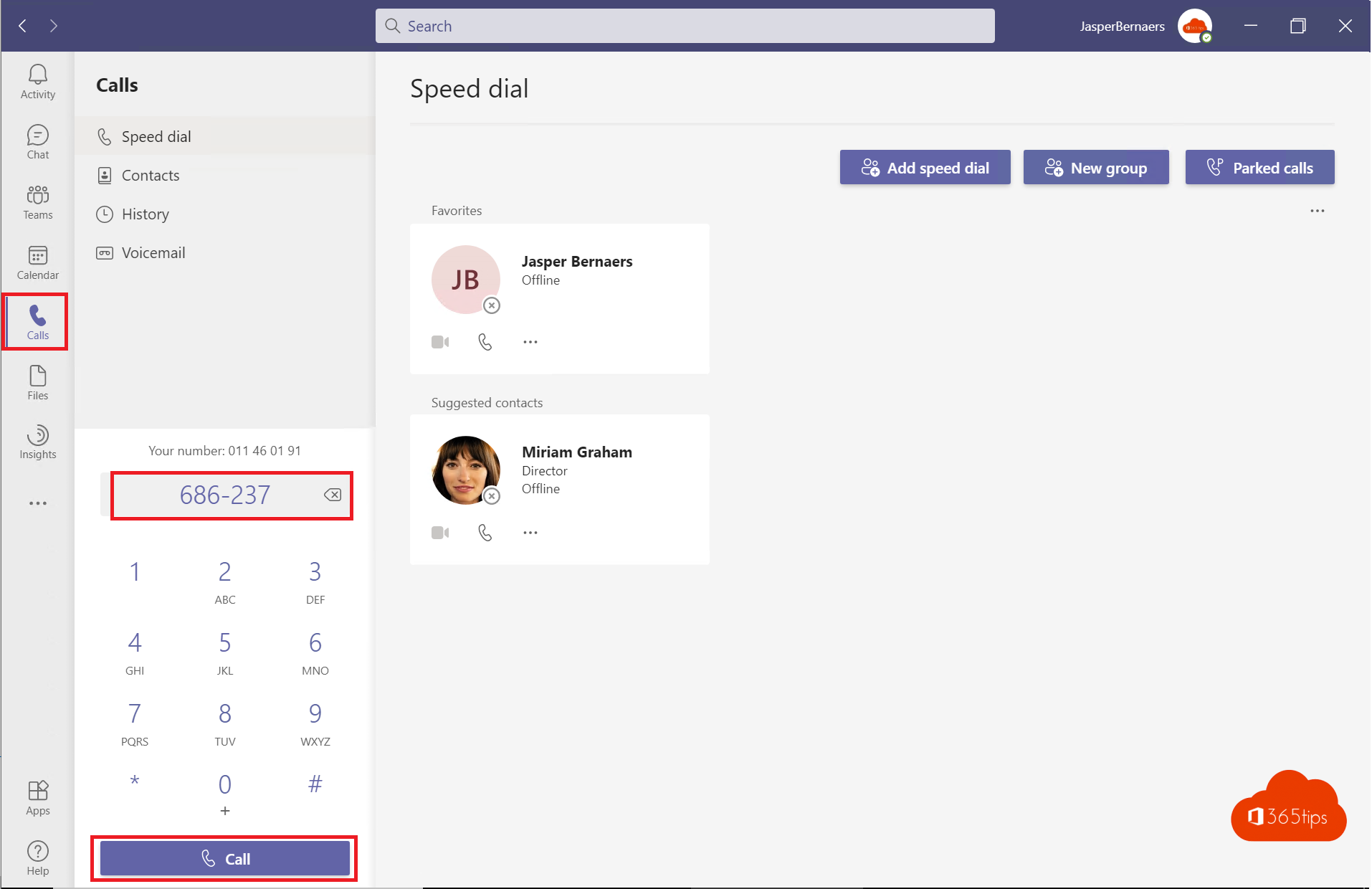Image resolution: width=1372 pixels, height=889 pixels.
Task: Start audio call with Jasper Bernaers
Action: coord(485,342)
